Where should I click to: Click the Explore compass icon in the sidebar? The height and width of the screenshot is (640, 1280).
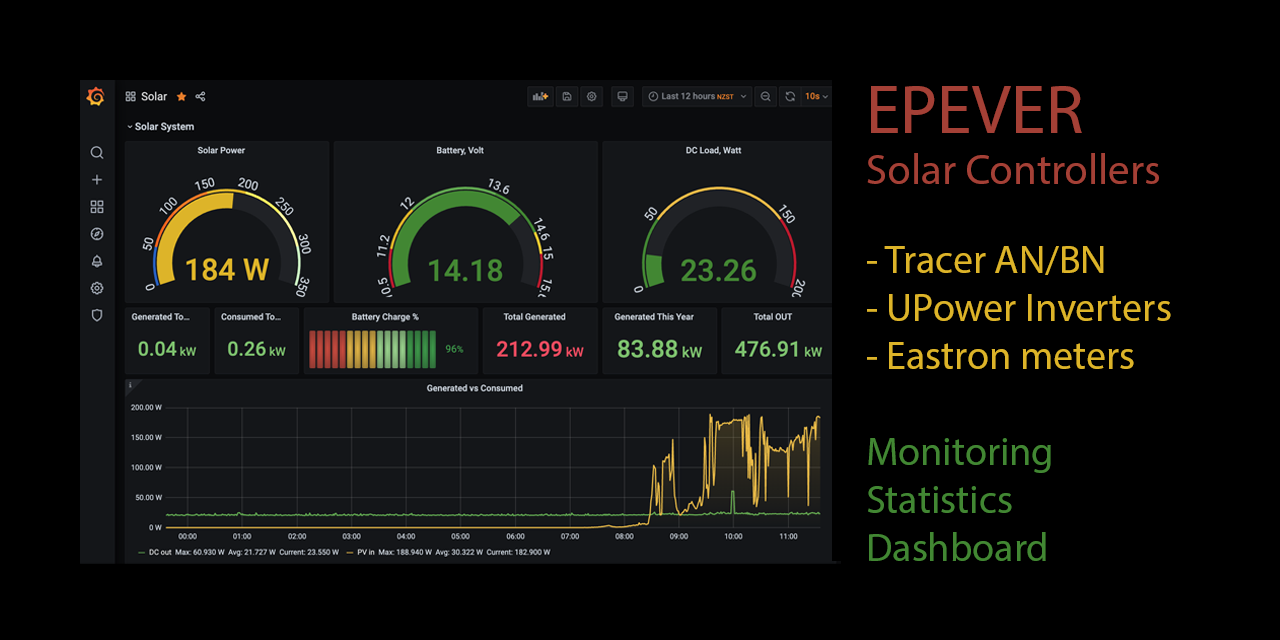pos(96,233)
